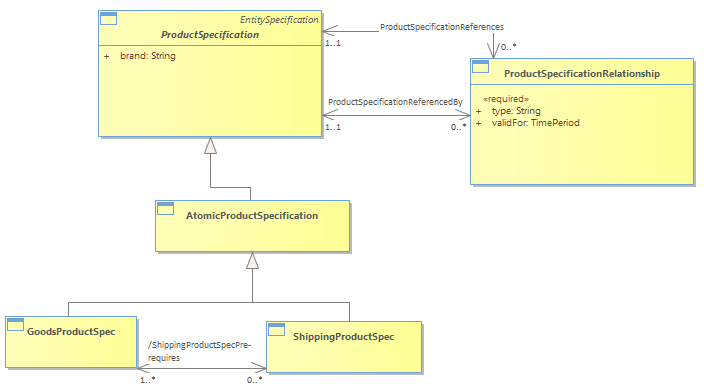
Task: Select the generalization arrowhead under AtomicProductSpecification
Action: pos(252,260)
